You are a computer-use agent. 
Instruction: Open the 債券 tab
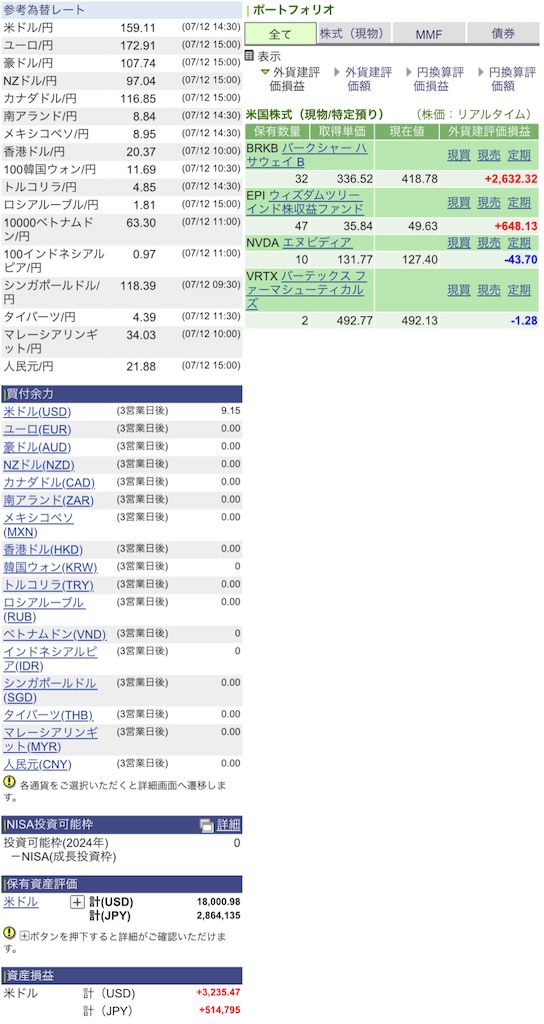click(502, 33)
